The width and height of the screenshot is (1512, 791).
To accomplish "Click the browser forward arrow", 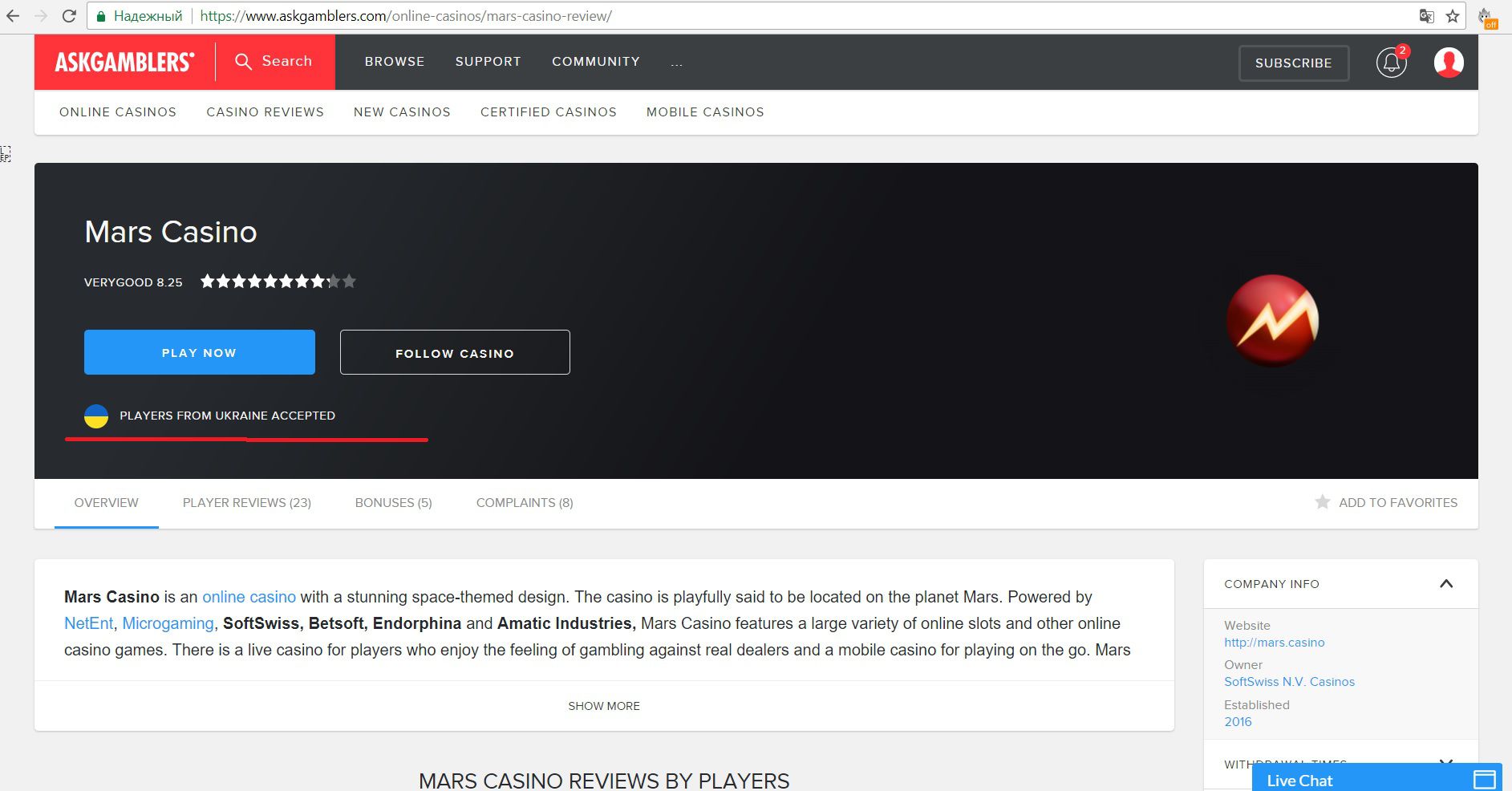I will click(41, 16).
